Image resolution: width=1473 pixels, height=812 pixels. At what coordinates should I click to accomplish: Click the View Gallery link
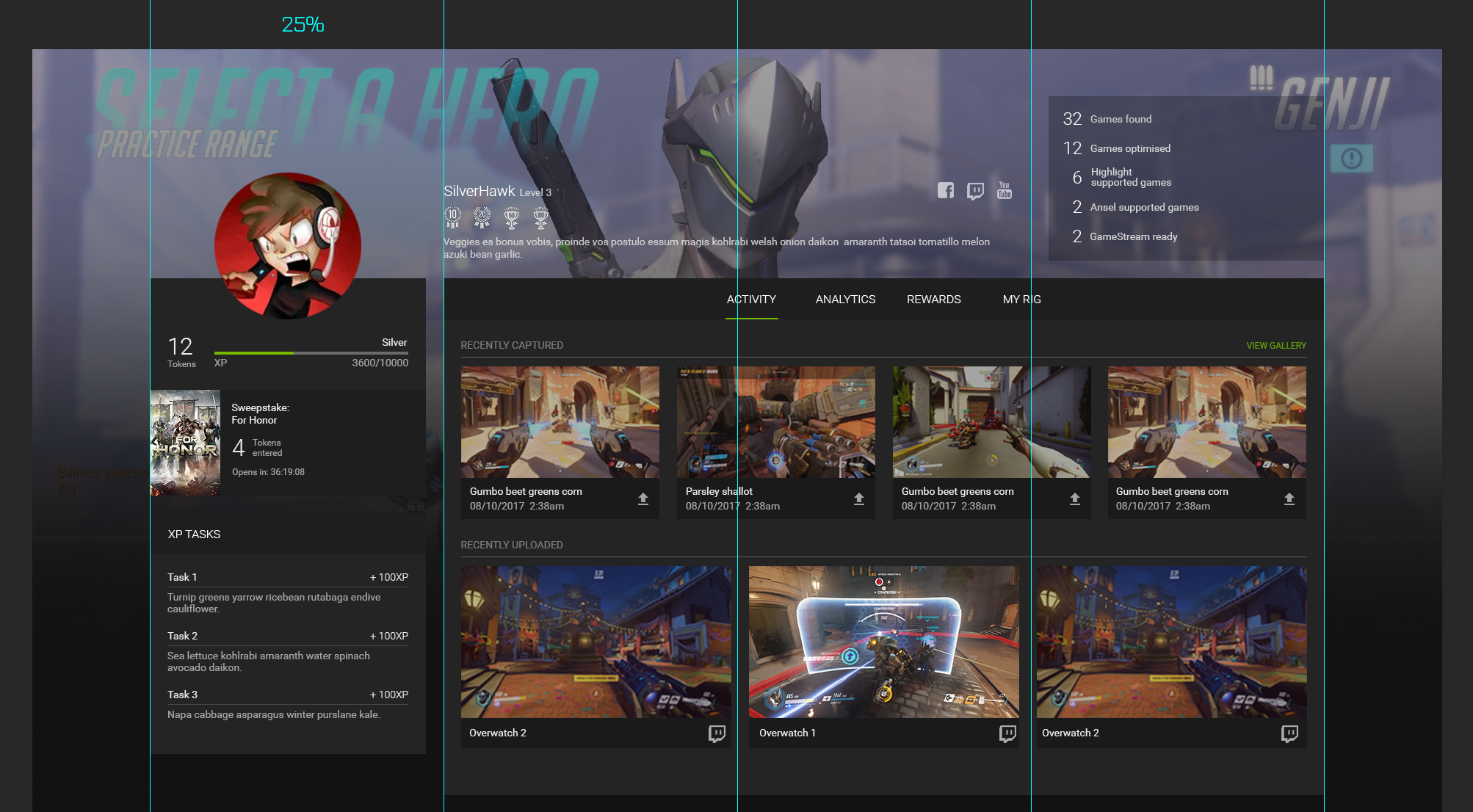pos(1276,345)
